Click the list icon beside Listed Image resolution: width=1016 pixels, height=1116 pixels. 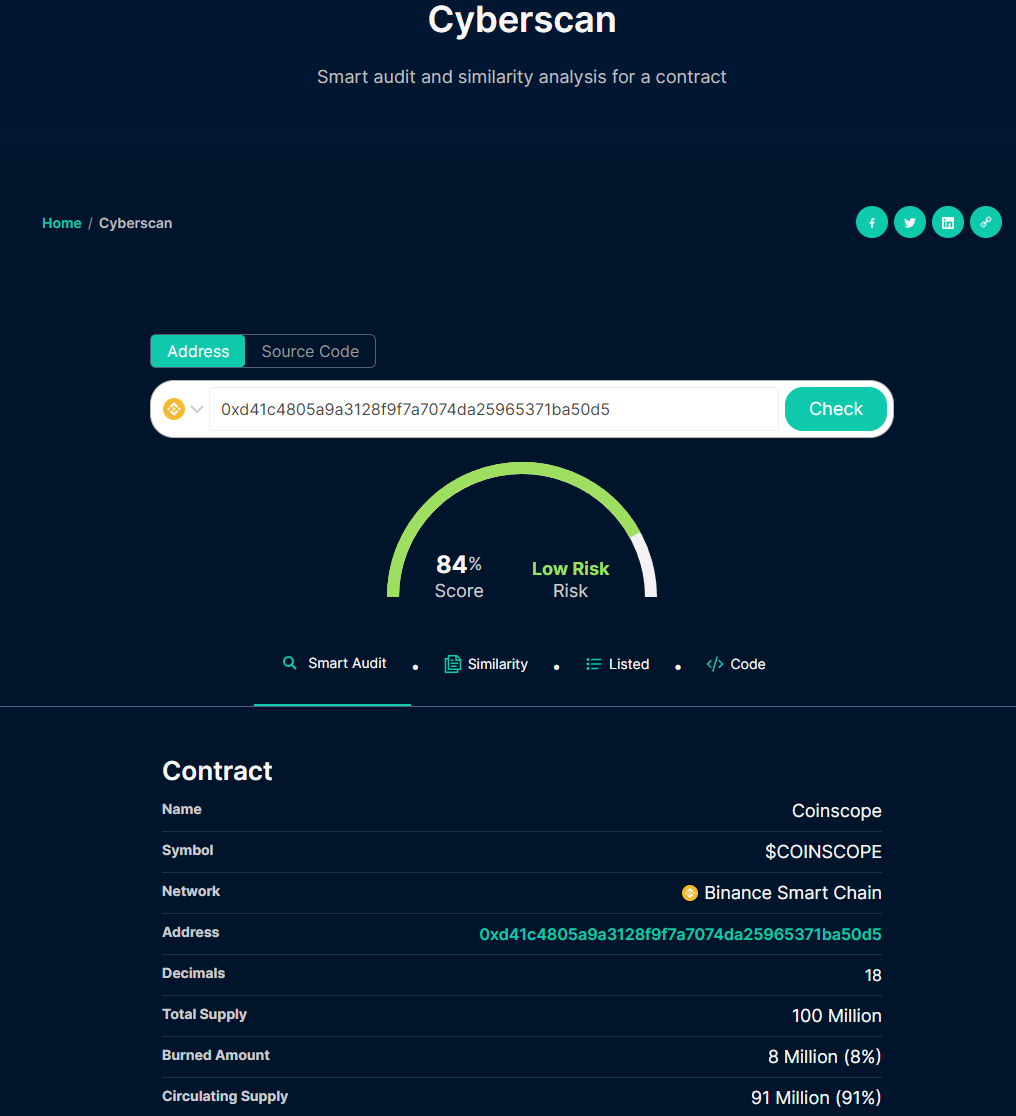pyautogui.click(x=593, y=664)
